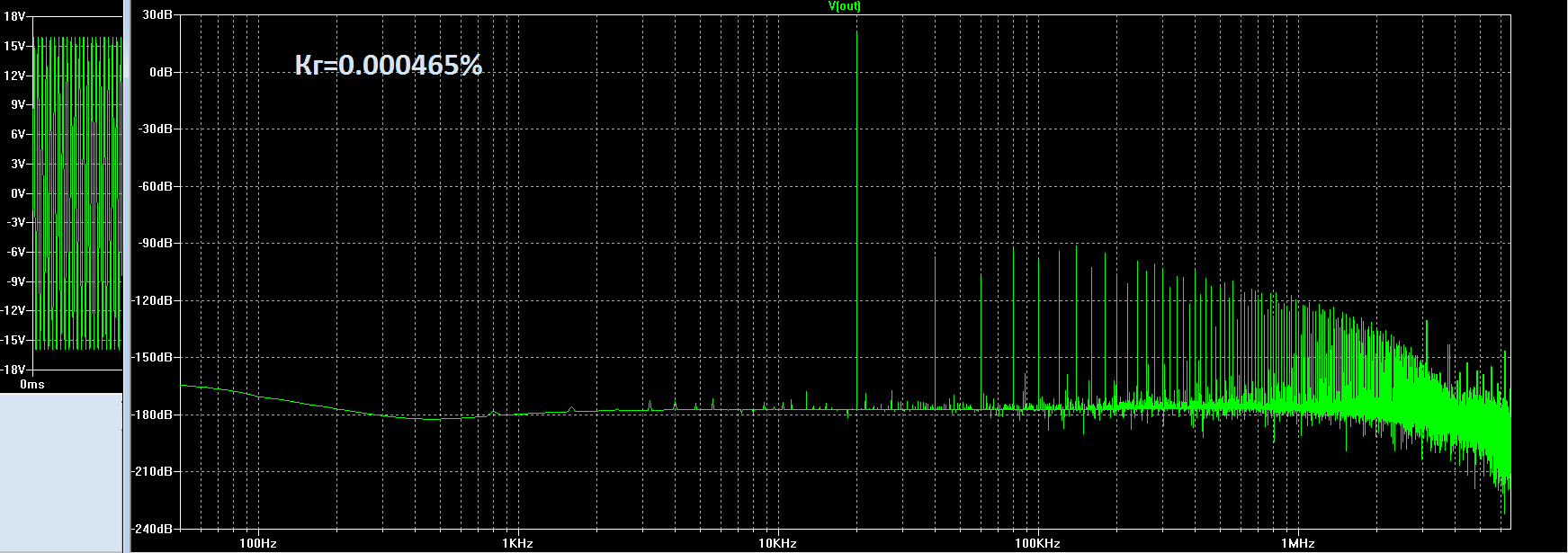Click the 18V label in waveform pane
This screenshot has height=553, width=1568.
14,16
